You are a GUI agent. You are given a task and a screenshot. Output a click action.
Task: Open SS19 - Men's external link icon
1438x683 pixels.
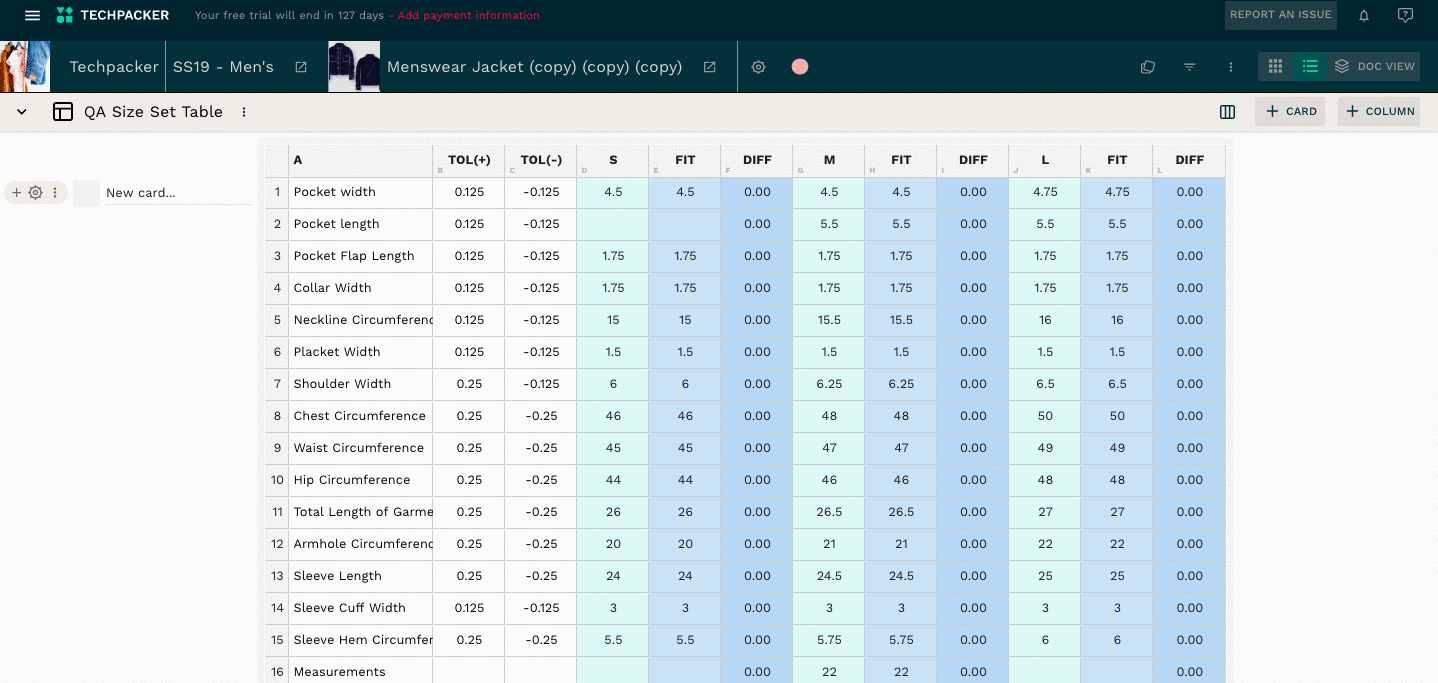pyautogui.click(x=301, y=67)
